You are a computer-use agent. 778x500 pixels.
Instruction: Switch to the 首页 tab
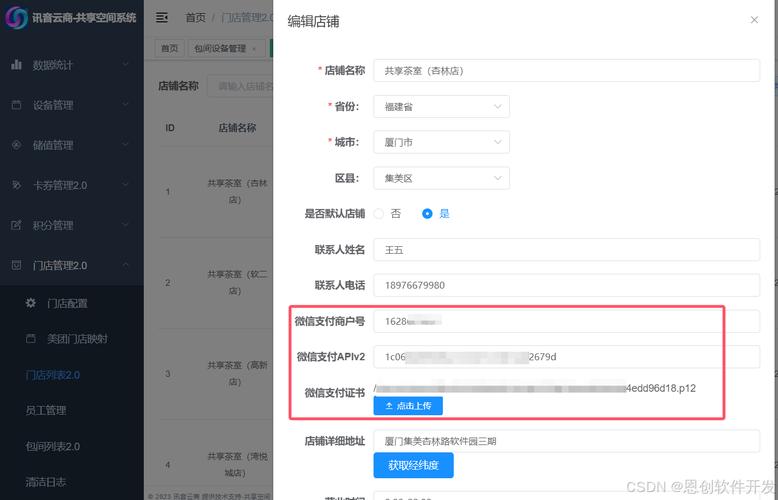point(170,48)
